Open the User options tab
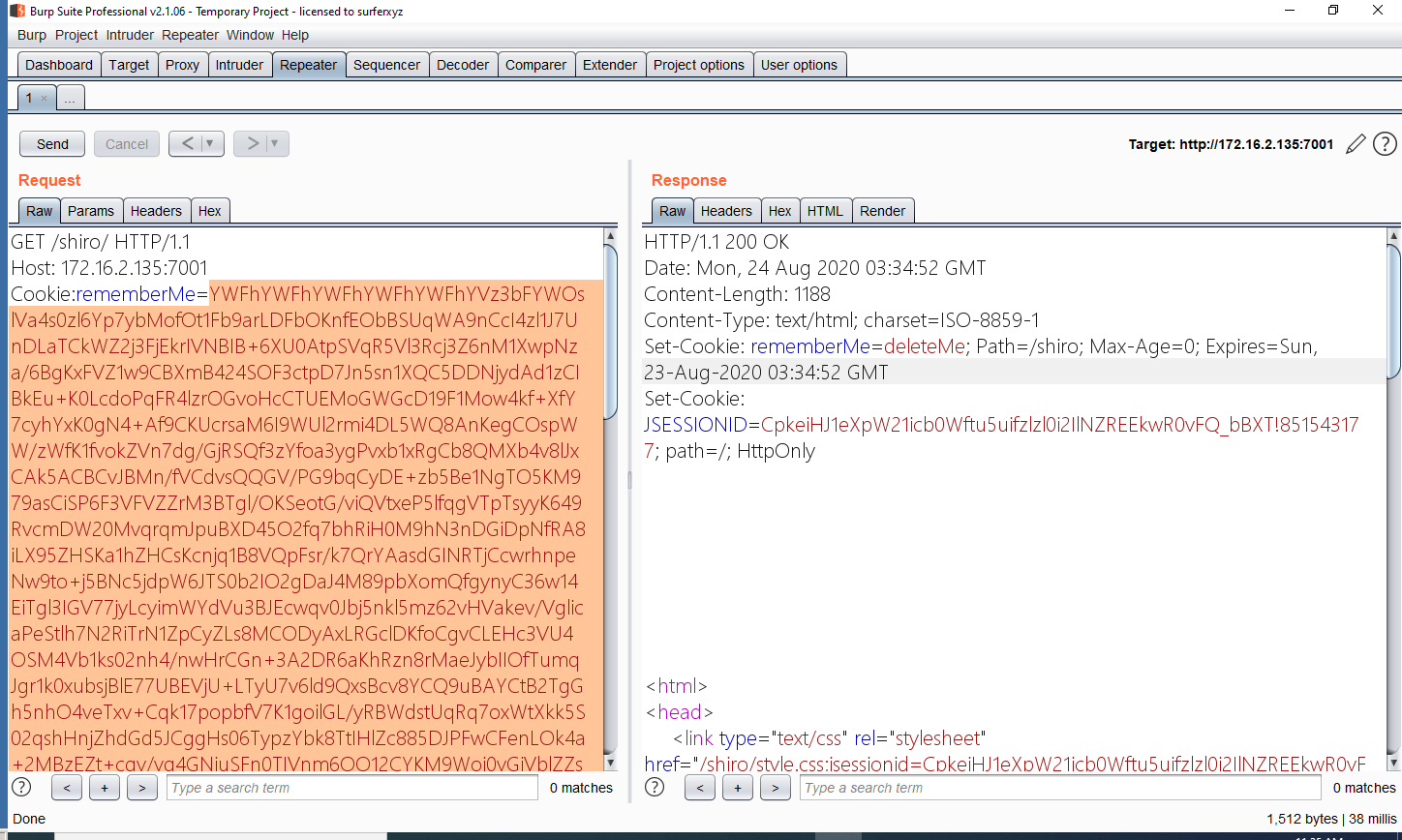1402x840 pixels. 799,65
